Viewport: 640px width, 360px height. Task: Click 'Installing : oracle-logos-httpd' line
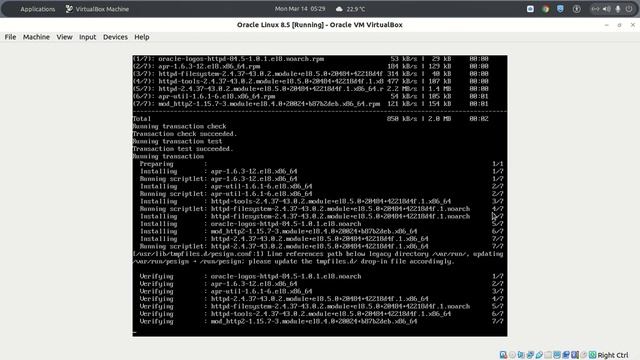pyautogui.click(x=321, y=224)
